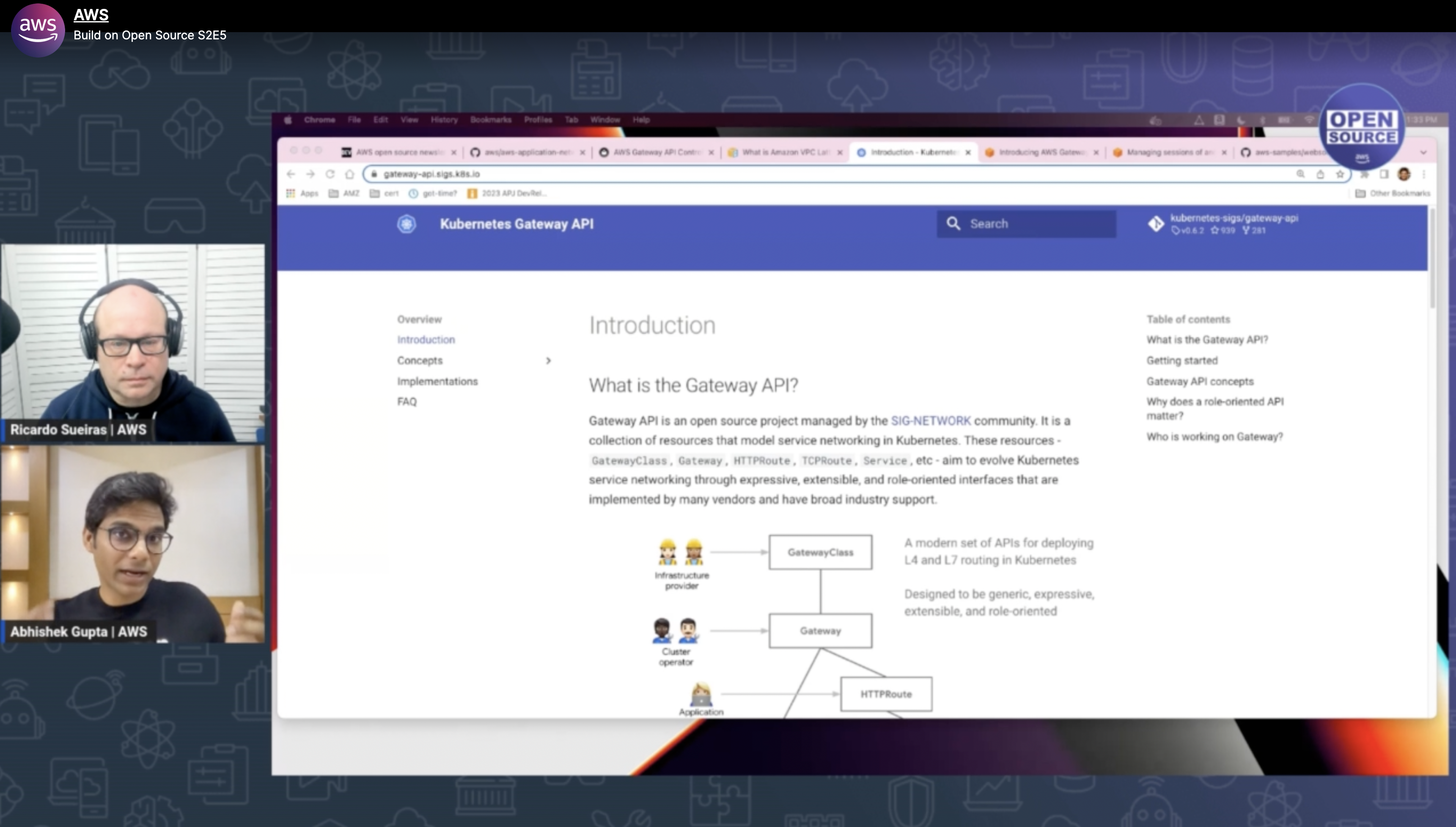Screen dimensions: 1456x827
Task: Go to the browser home page icon
Action: (350, 174)
